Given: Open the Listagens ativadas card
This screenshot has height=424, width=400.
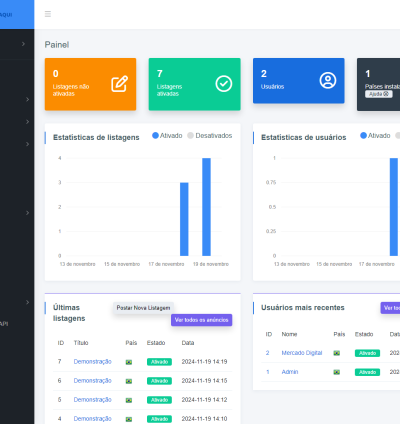Looking at the screenshot, I should point(195,84).
